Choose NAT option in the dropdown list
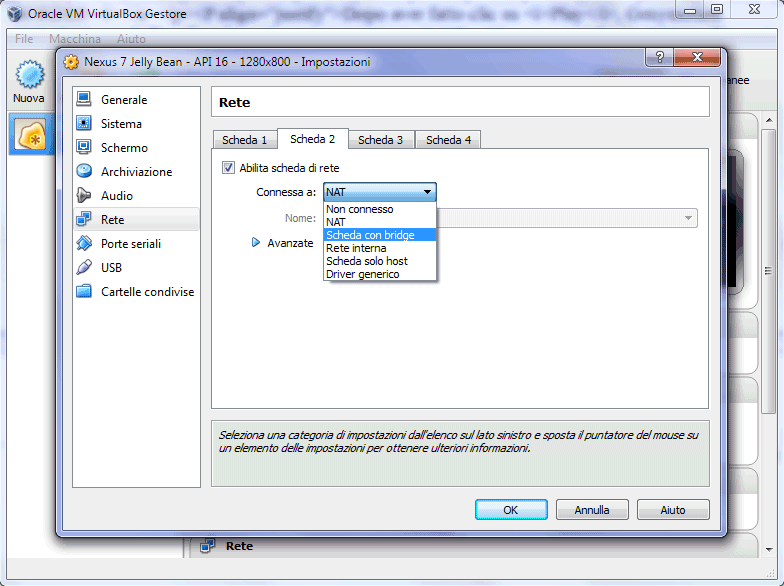 [x=380, y=222]
